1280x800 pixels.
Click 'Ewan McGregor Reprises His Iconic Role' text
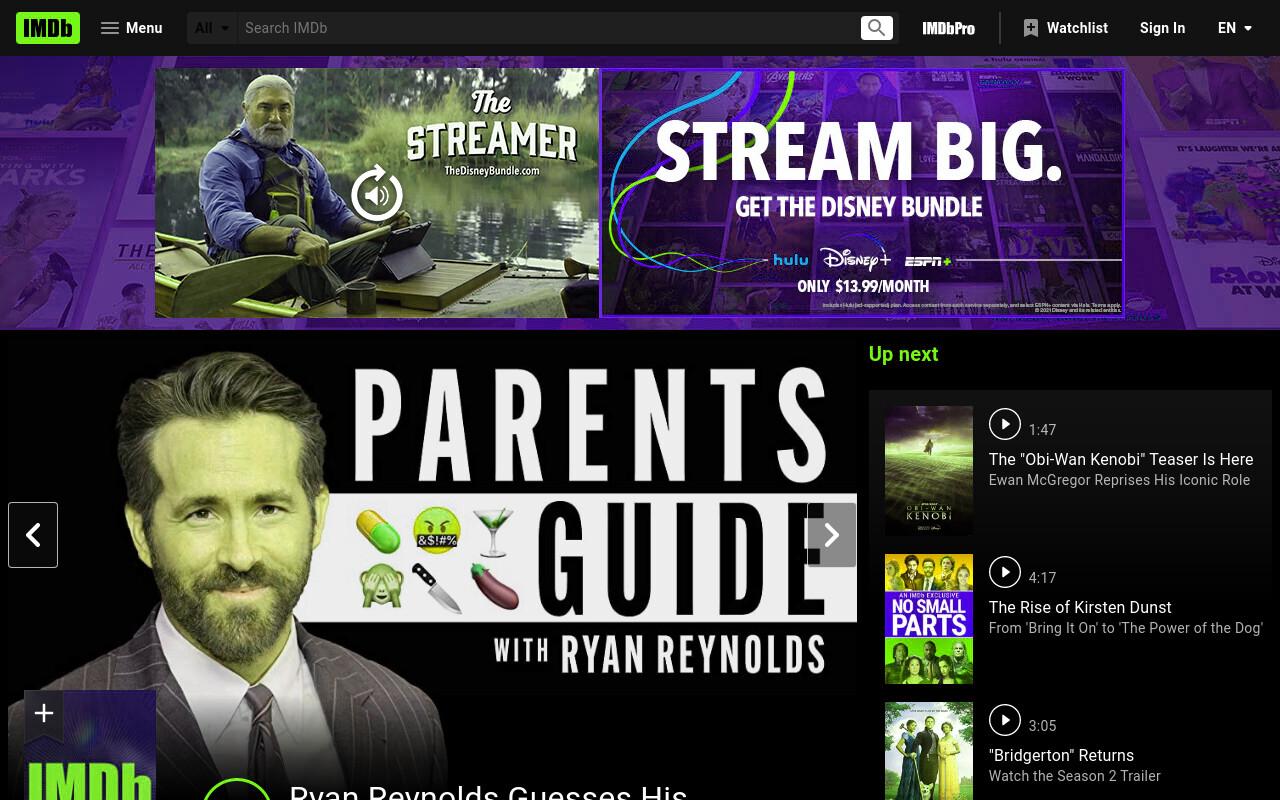point(1119,480)
